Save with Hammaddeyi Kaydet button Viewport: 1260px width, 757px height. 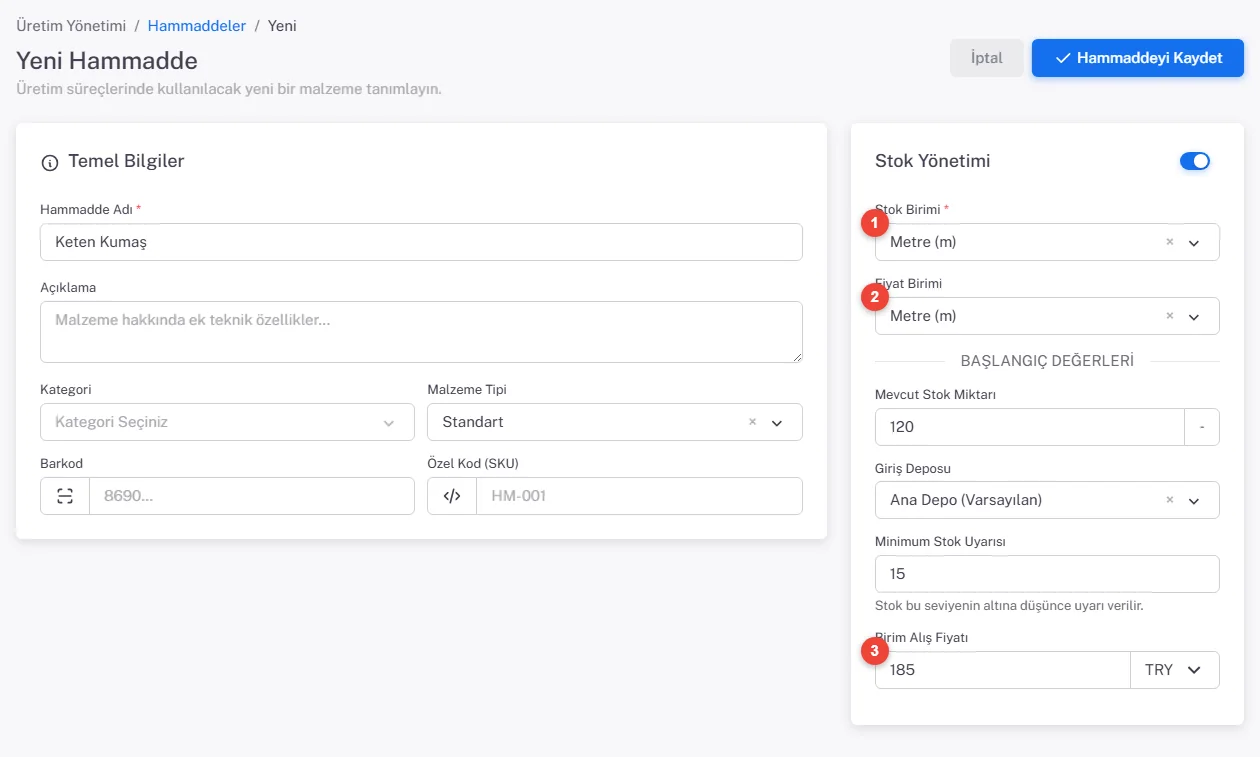click(x=1138, y=58)
